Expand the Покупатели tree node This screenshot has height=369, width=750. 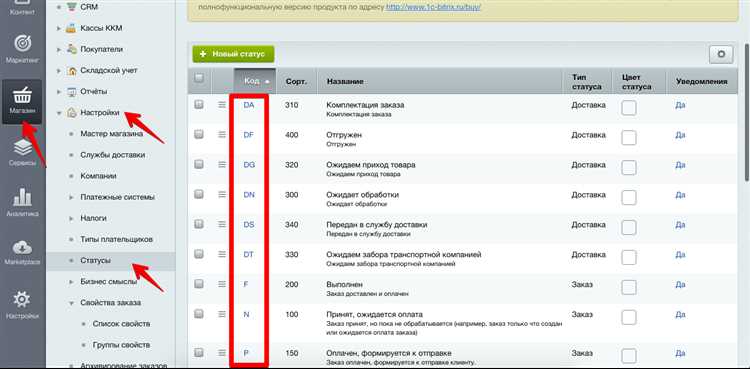[x=59, y=49]
